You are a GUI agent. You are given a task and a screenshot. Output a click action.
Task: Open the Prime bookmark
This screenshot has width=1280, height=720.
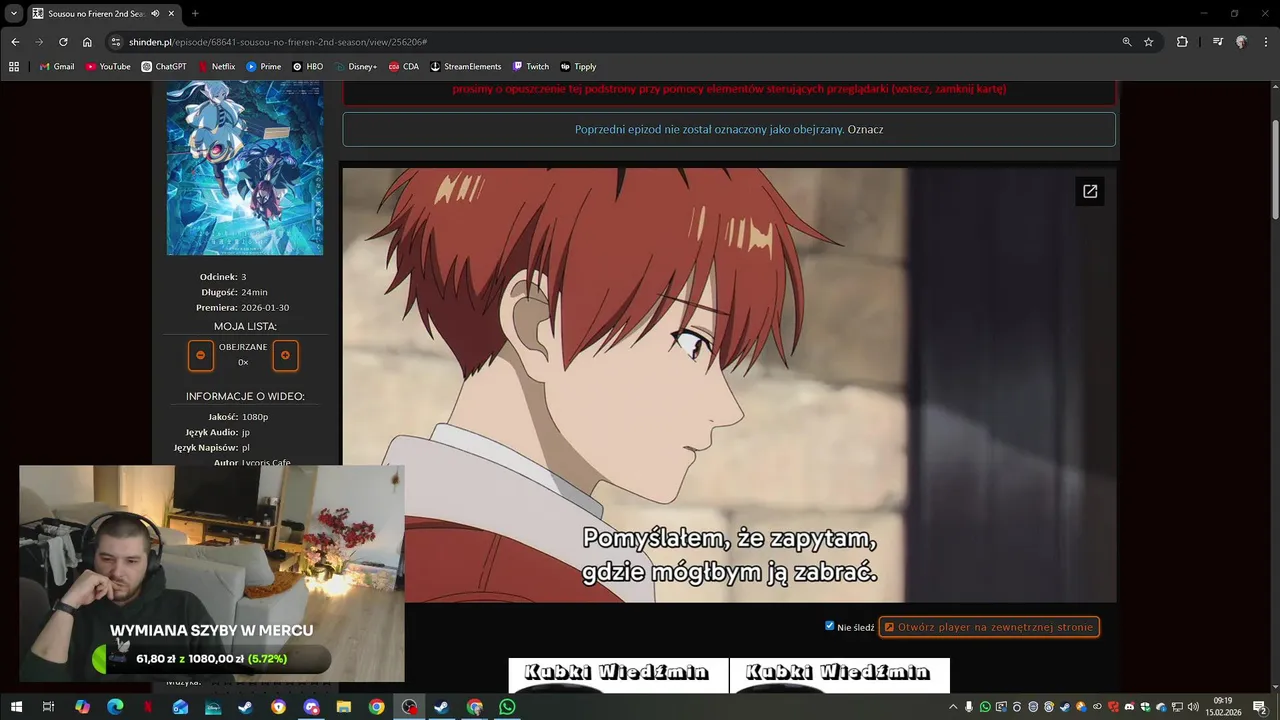[264, 67]
